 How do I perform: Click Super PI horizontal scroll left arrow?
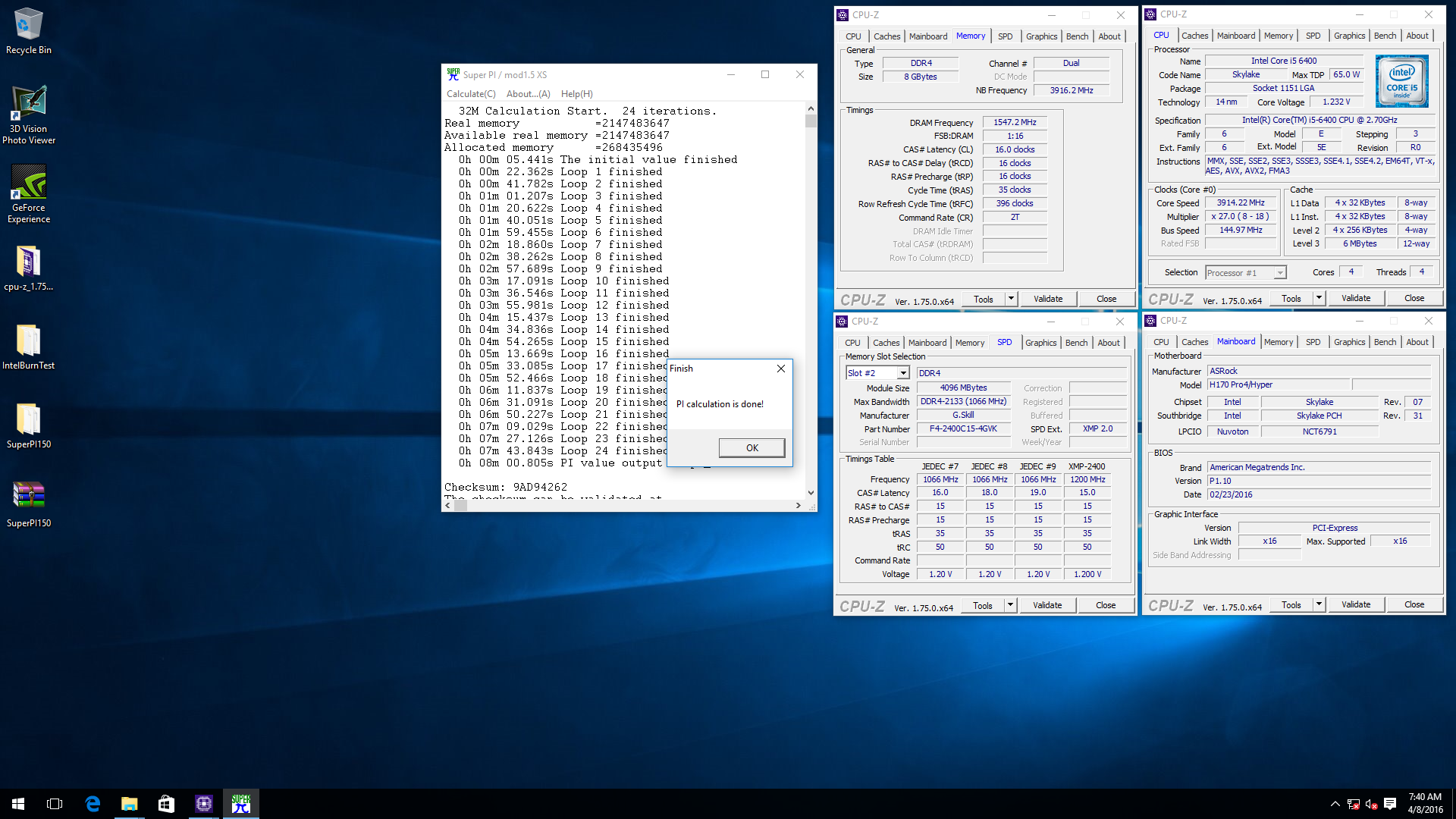click(448, 505)
